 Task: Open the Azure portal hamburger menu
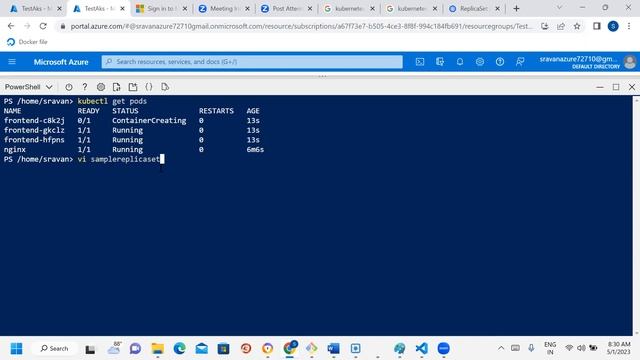(12, 62)
